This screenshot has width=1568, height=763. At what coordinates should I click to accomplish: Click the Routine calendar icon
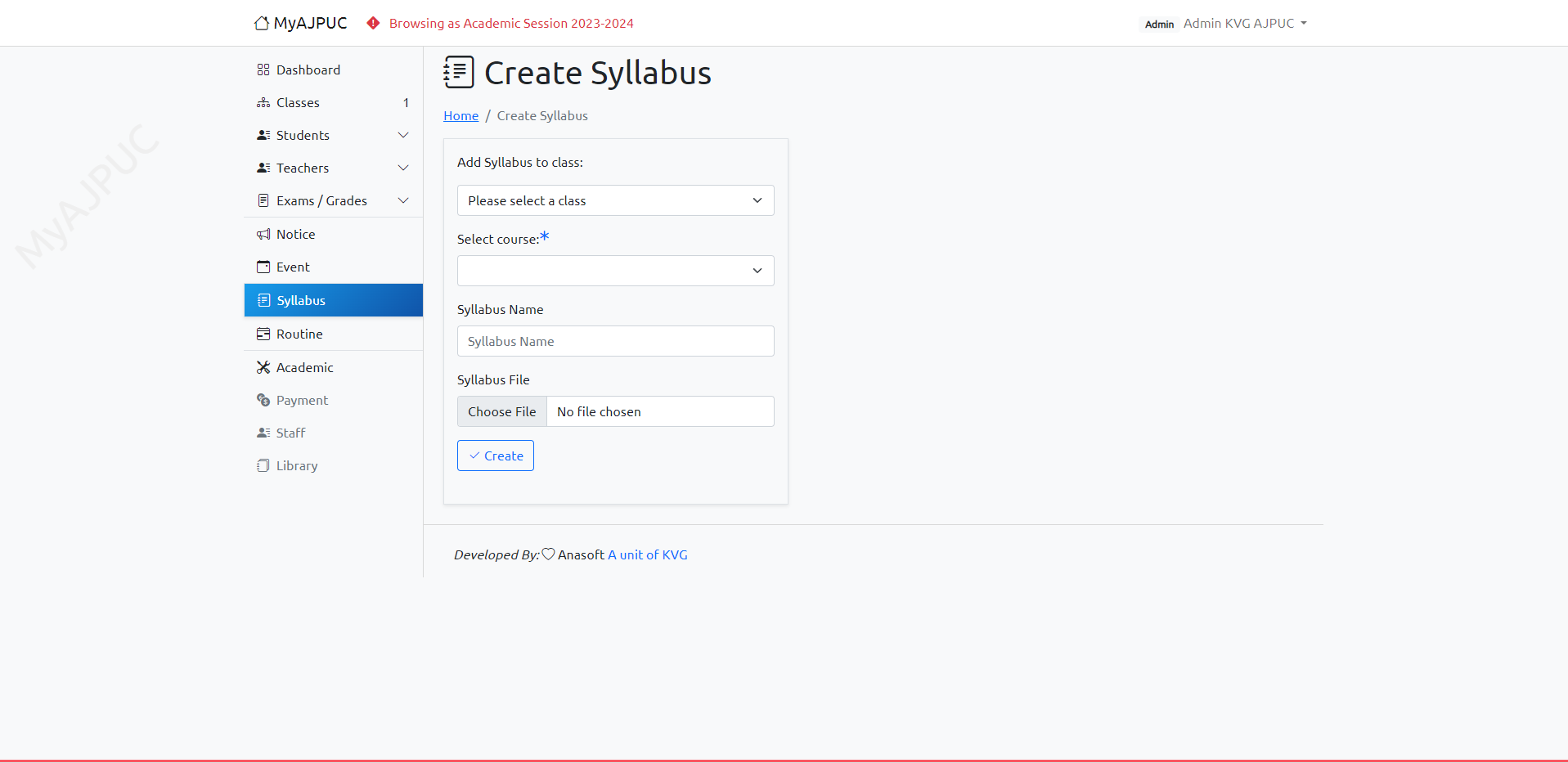(x=263, y=334)
